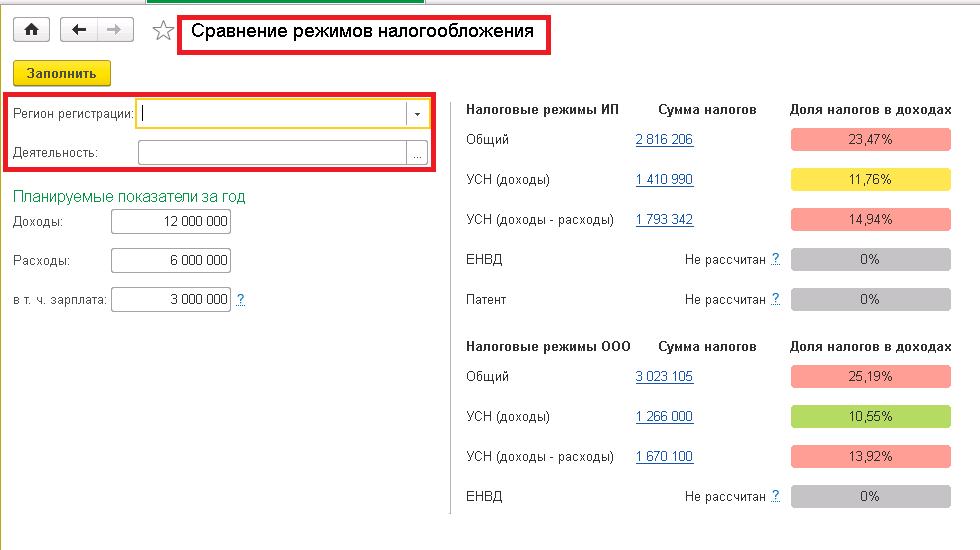Viewport: 980px width, 550px height.
Task: Click the yellow 11,76% share bar
Action: click(x=870, y=180)
